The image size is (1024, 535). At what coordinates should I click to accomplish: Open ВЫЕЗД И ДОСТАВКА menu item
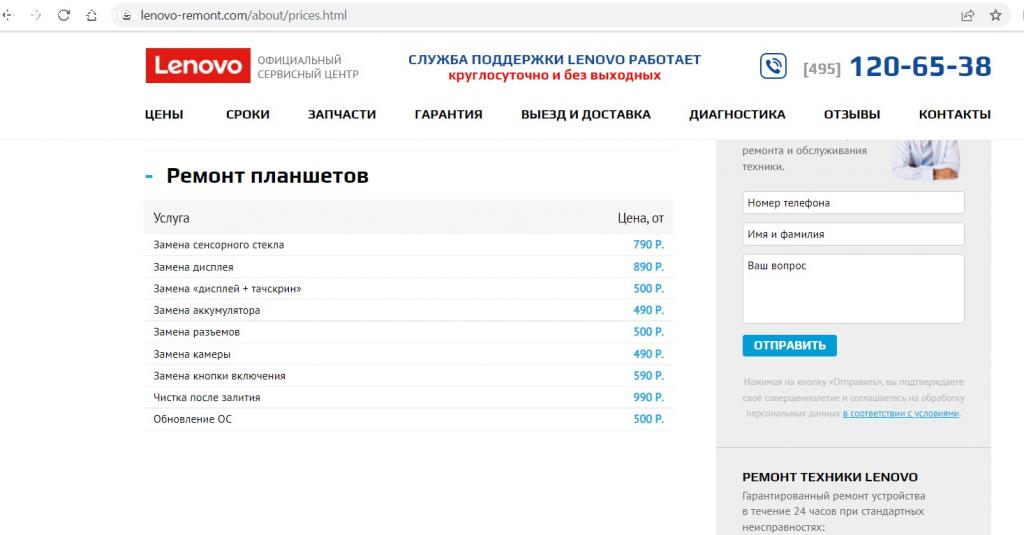click(x=586, y=114)
